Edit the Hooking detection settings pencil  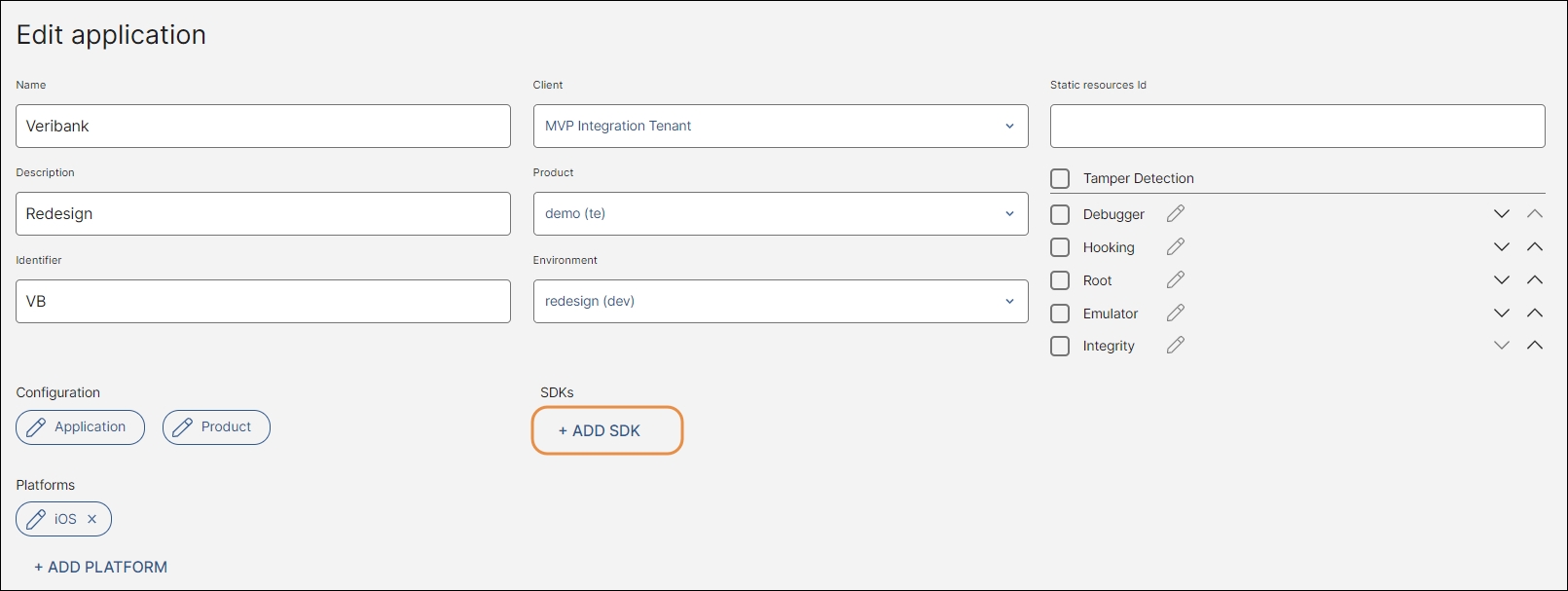coord(1176,247)
